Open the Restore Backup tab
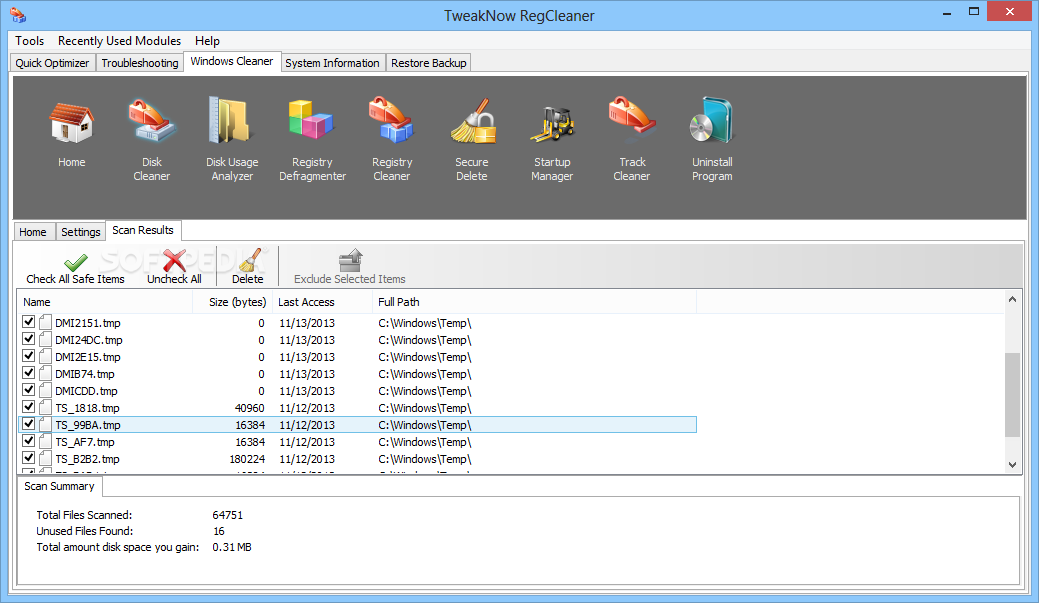 tap(429, 63)
